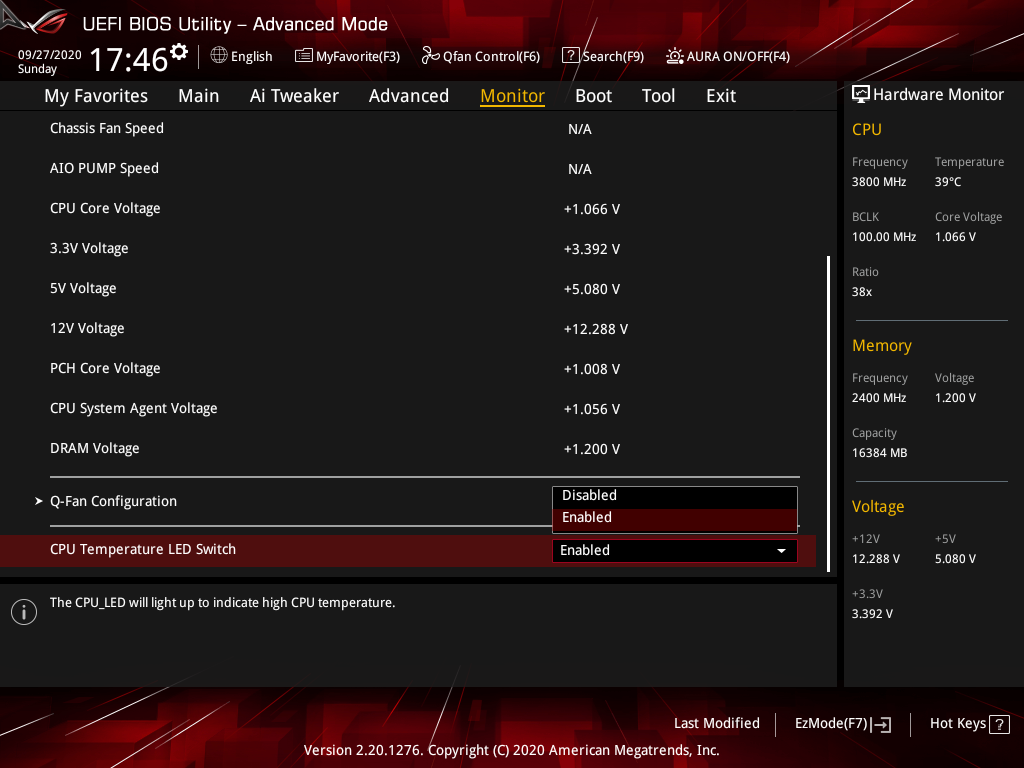
Task: Click the 17:46 clock time
Action: [129, 59]
